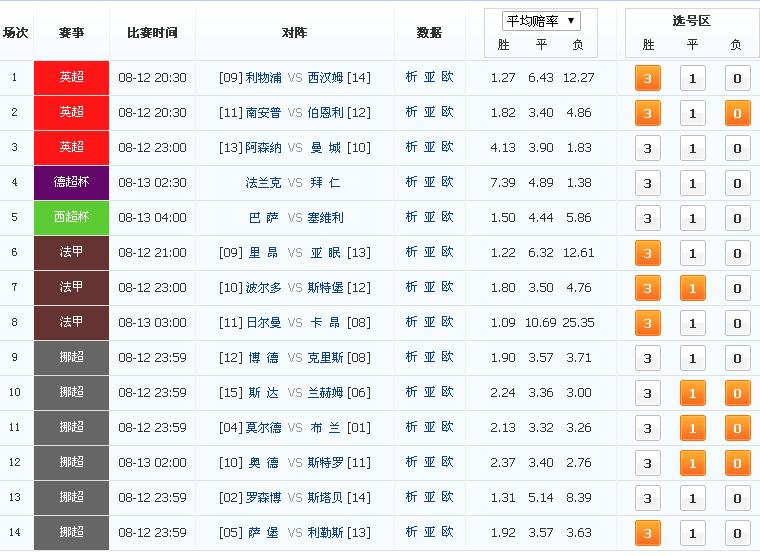Open 析 analysis for 波尔多 match
Viewport: 760px width, 556px height.
pyautogui.click(x=411, y=287)
